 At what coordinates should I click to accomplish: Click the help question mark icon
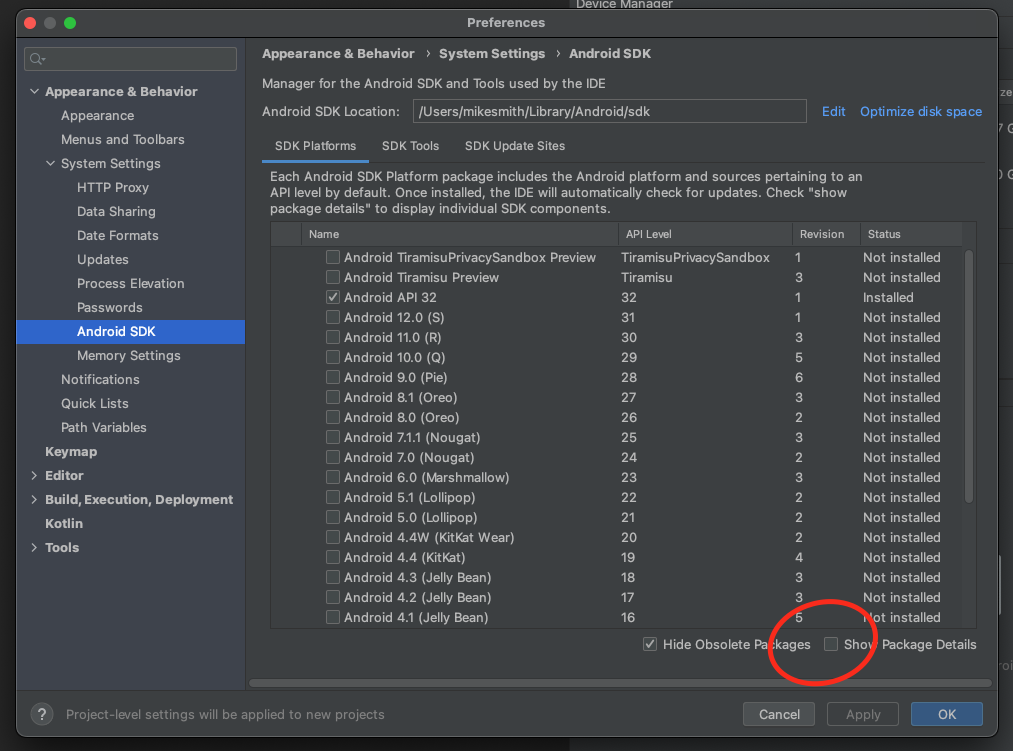[42, 714]
